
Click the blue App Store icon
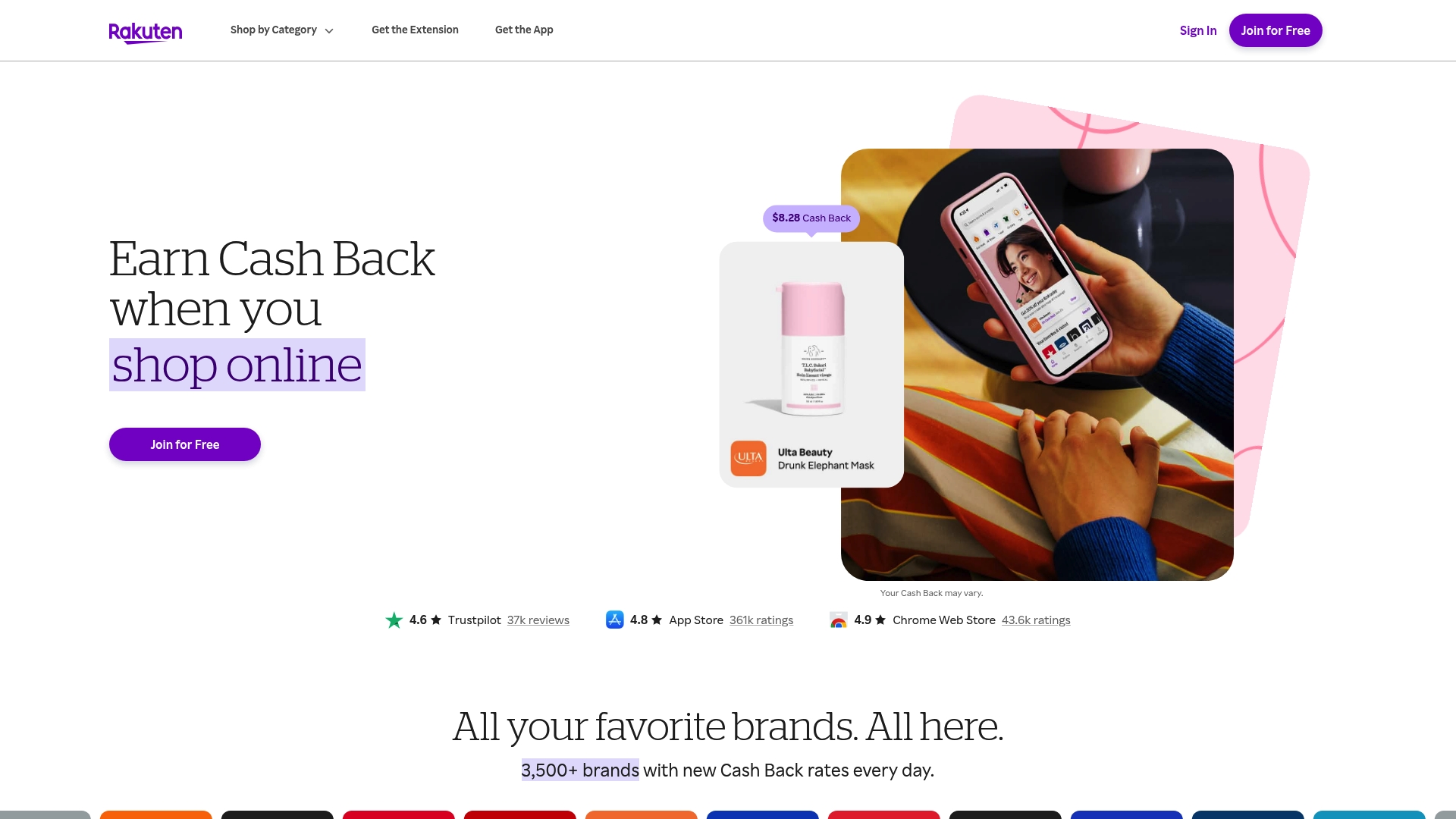point(614,620)
